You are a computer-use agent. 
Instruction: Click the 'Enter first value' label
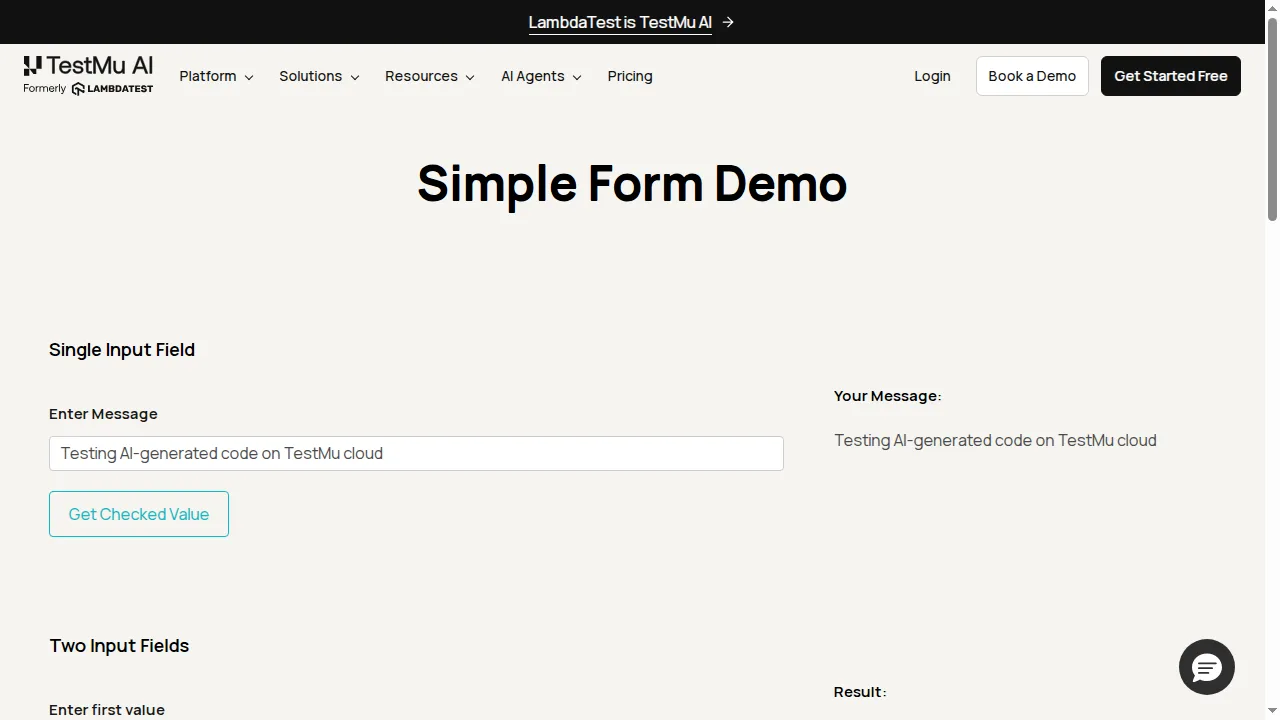[x=107, y=709]
